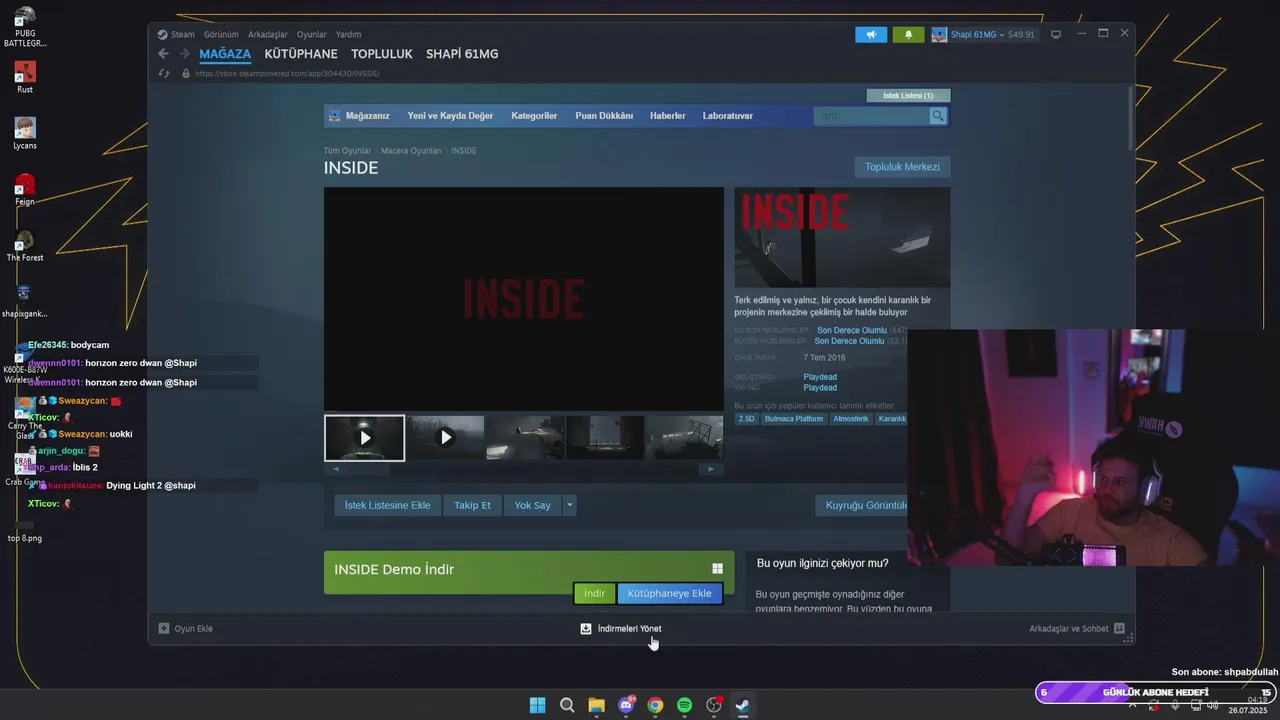
Task: Reload the Steam store page
Action: pyautogui.click(x=164, y=73)
